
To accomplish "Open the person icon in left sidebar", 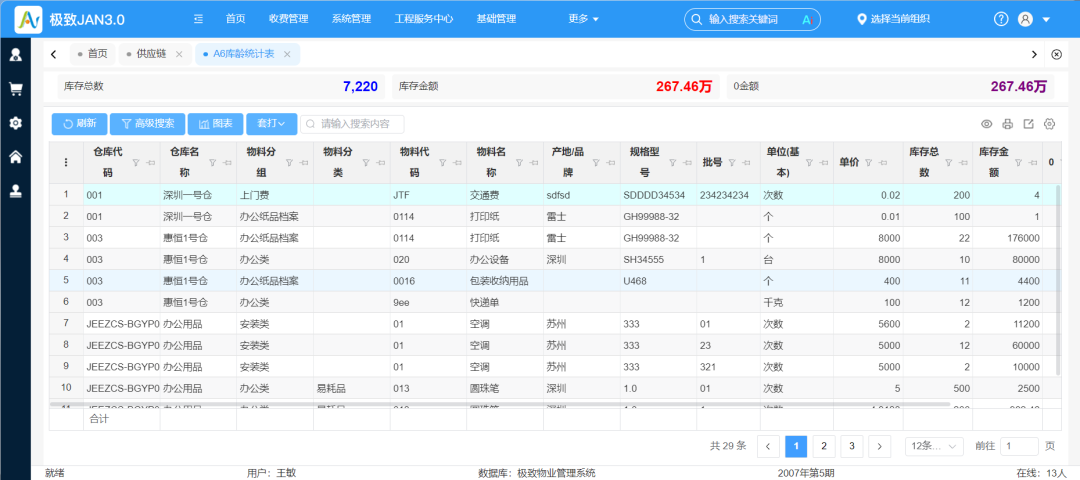I will point(15,54).
